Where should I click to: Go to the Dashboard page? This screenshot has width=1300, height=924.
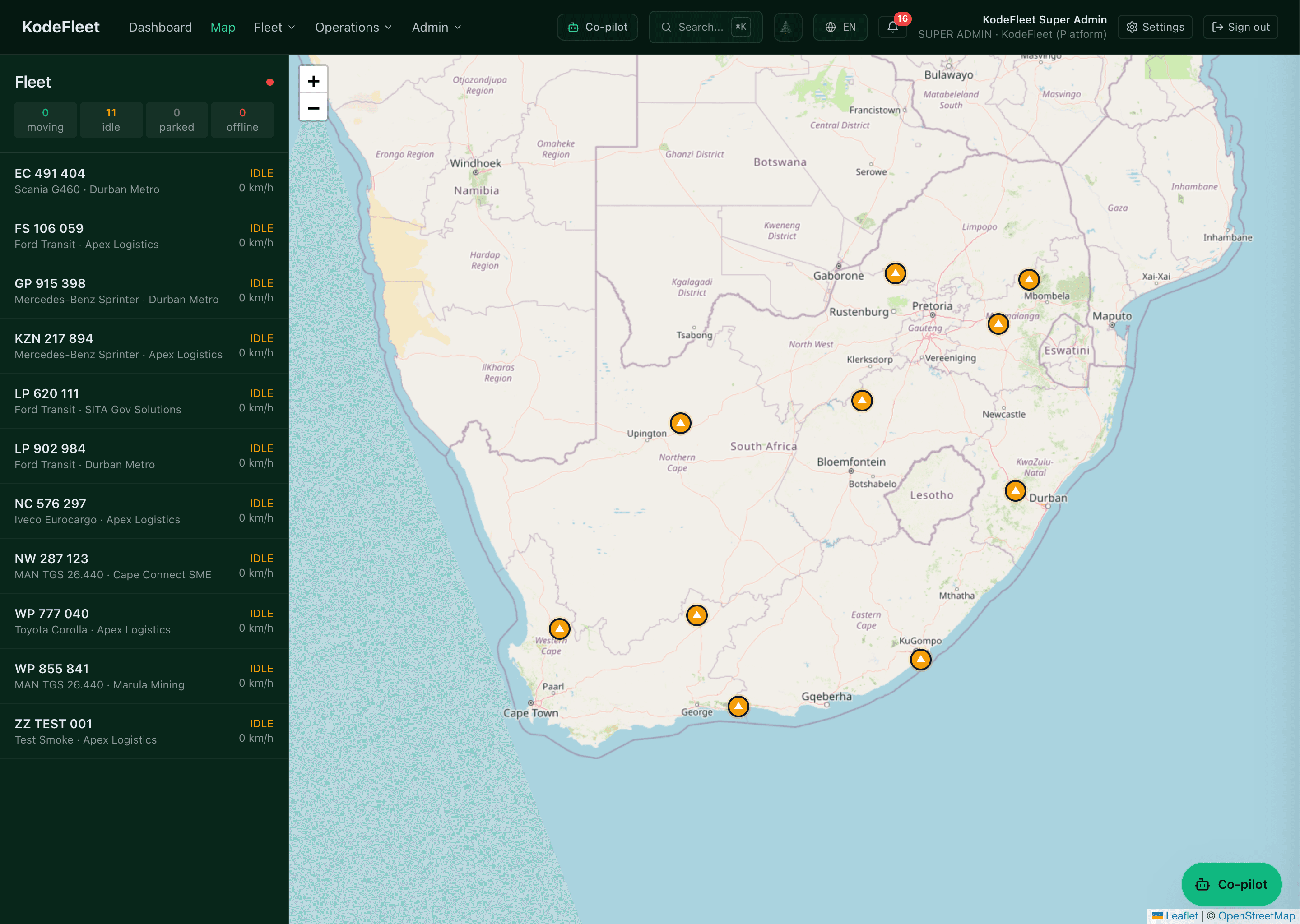(161, 28)
